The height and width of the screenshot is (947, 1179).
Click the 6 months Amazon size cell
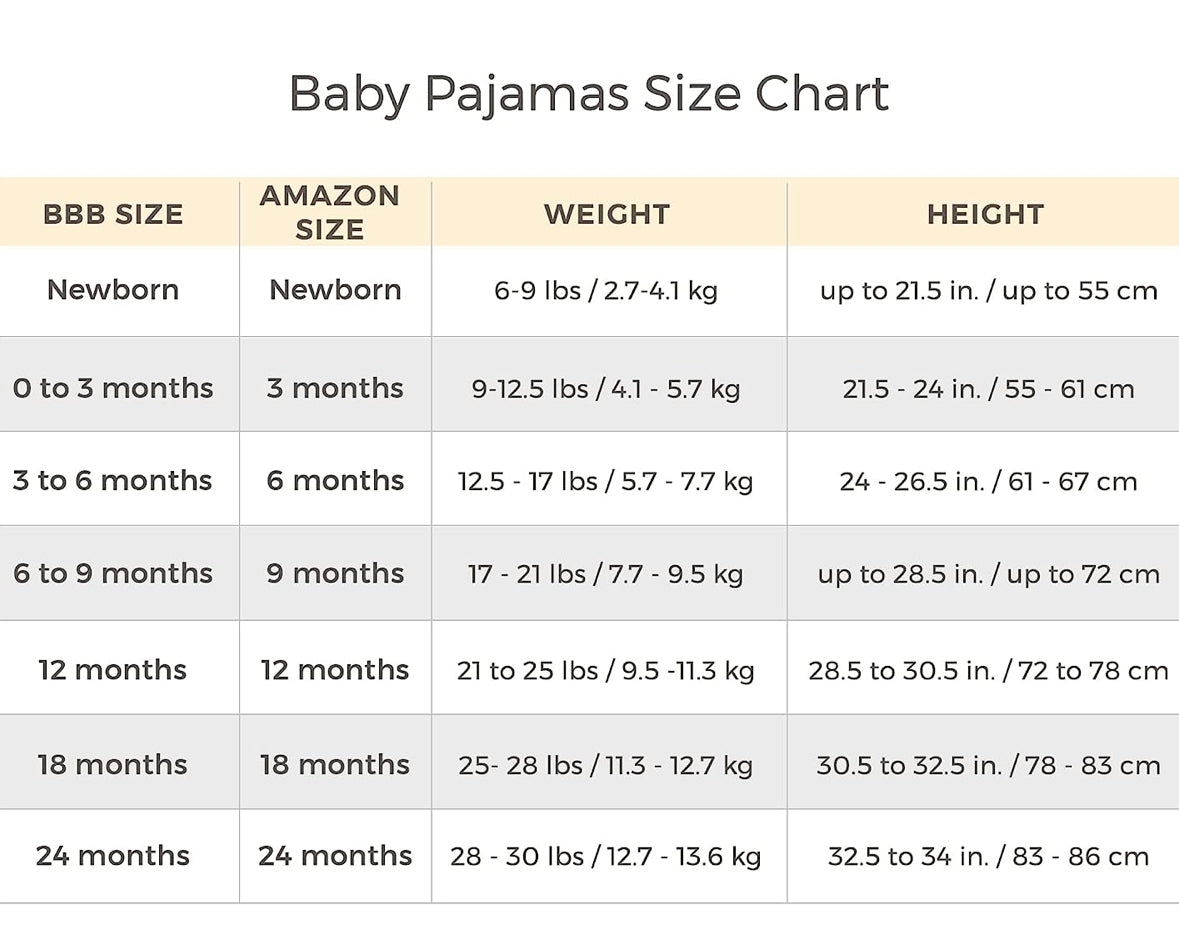coord(335,481)
